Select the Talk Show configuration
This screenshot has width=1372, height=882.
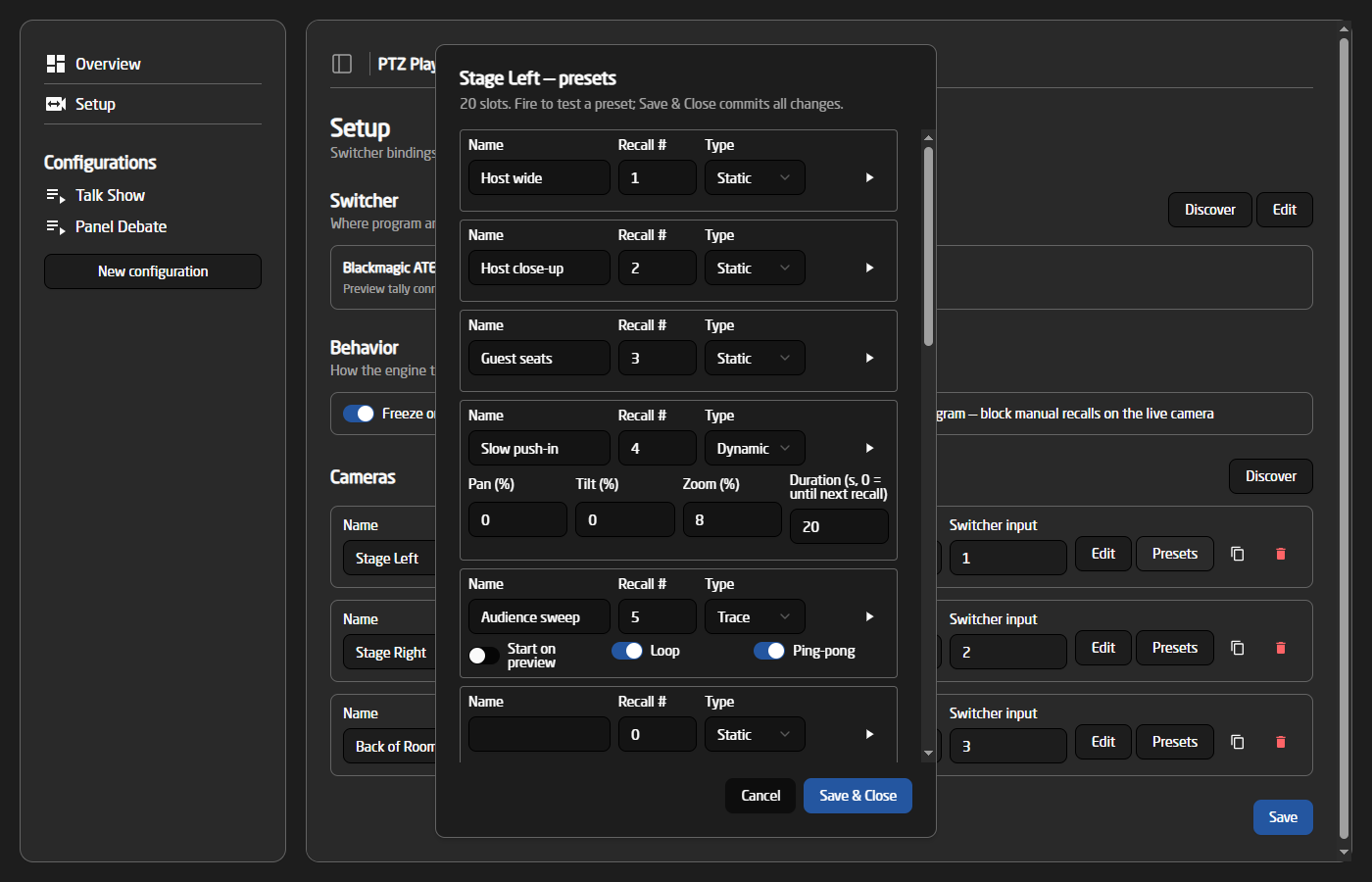pos(153,196)
